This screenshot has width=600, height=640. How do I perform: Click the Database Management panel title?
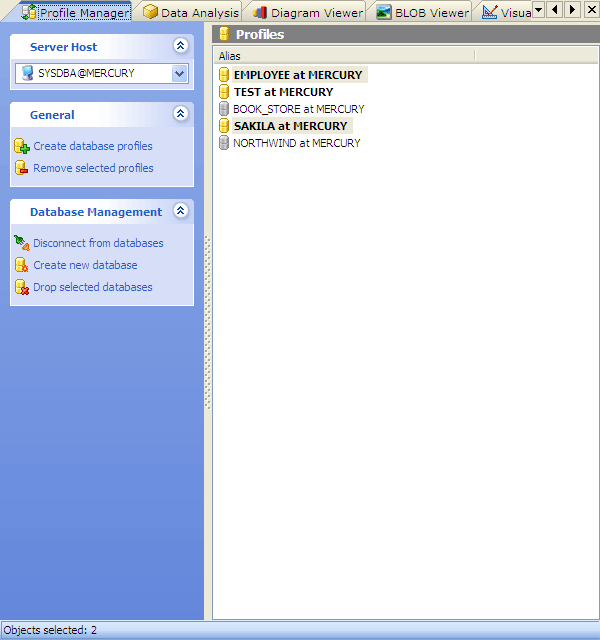click(96, 212)
